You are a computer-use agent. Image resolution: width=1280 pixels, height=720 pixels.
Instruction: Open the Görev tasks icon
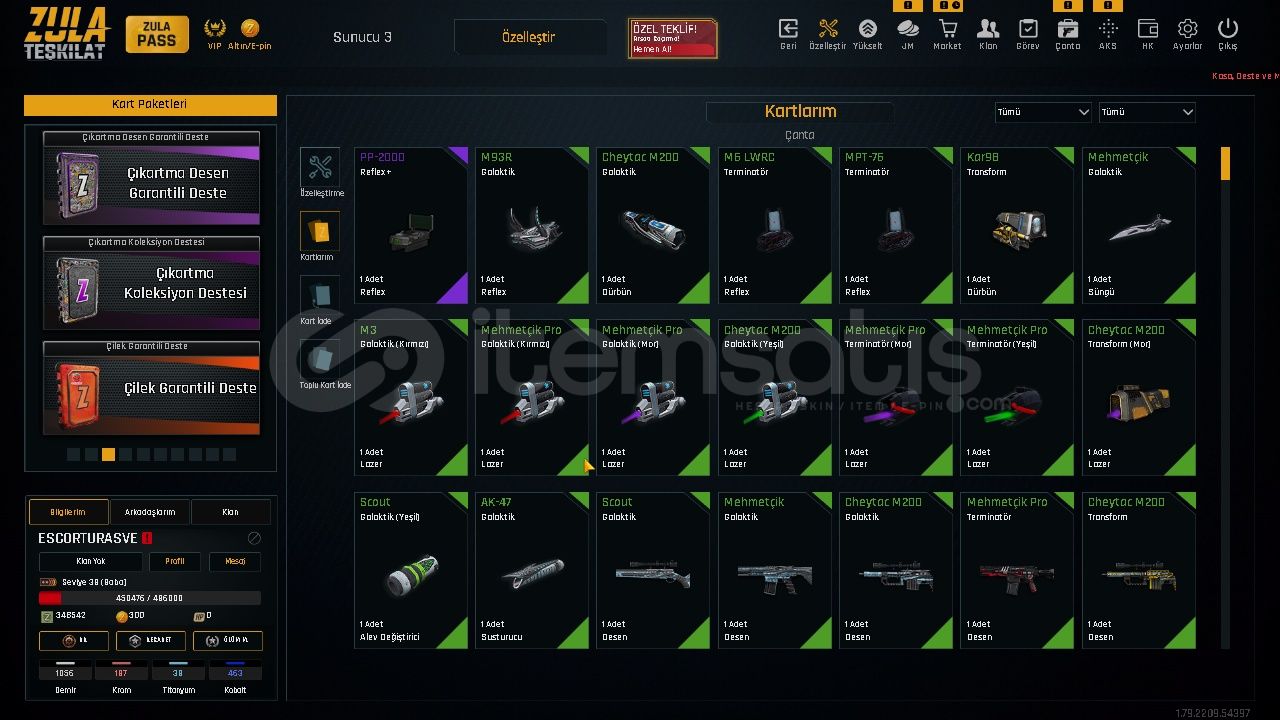1027,33
